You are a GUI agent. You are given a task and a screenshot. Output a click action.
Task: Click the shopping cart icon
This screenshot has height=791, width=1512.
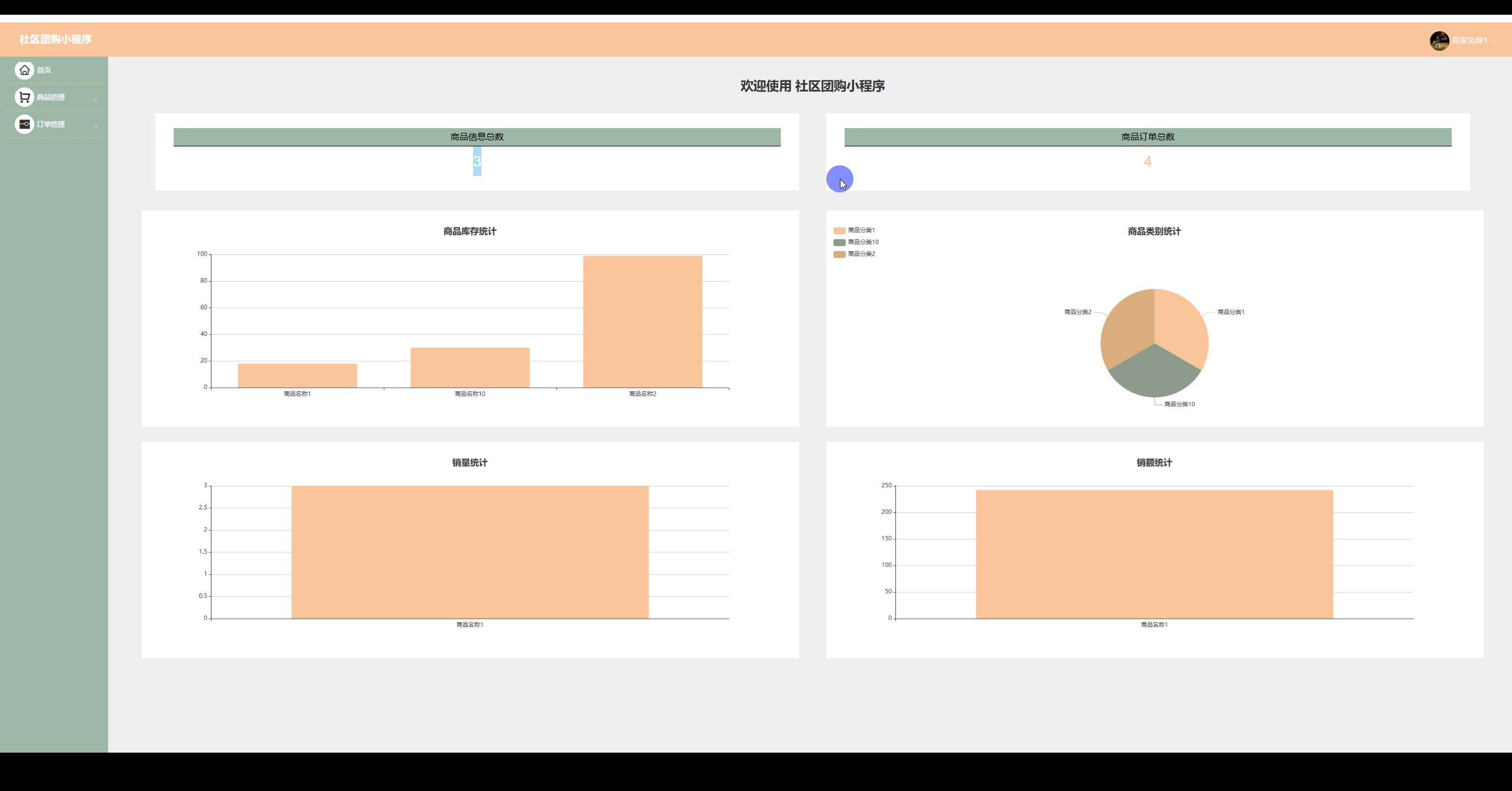point(24,97)
